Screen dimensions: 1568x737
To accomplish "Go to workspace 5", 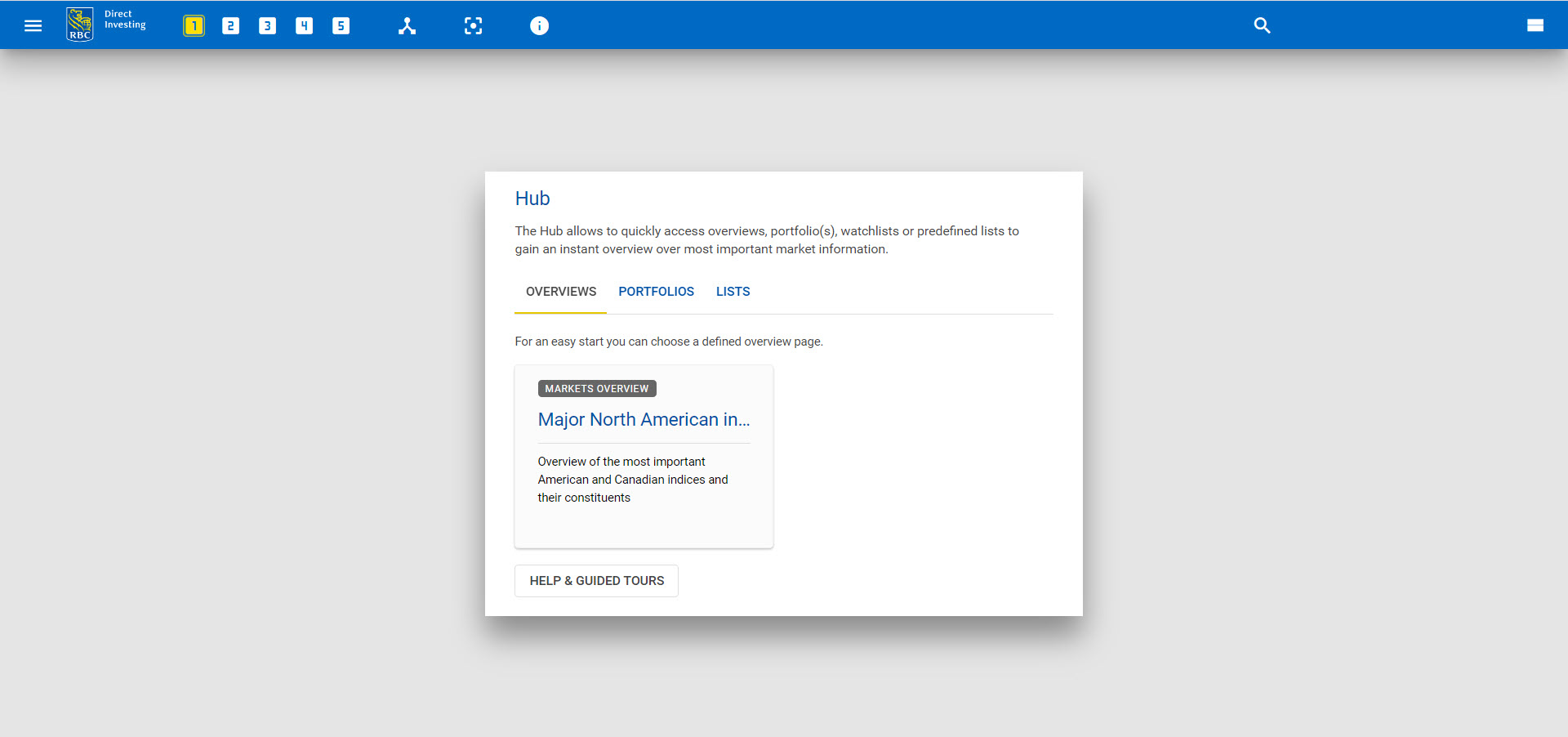I will coord(341,26).
